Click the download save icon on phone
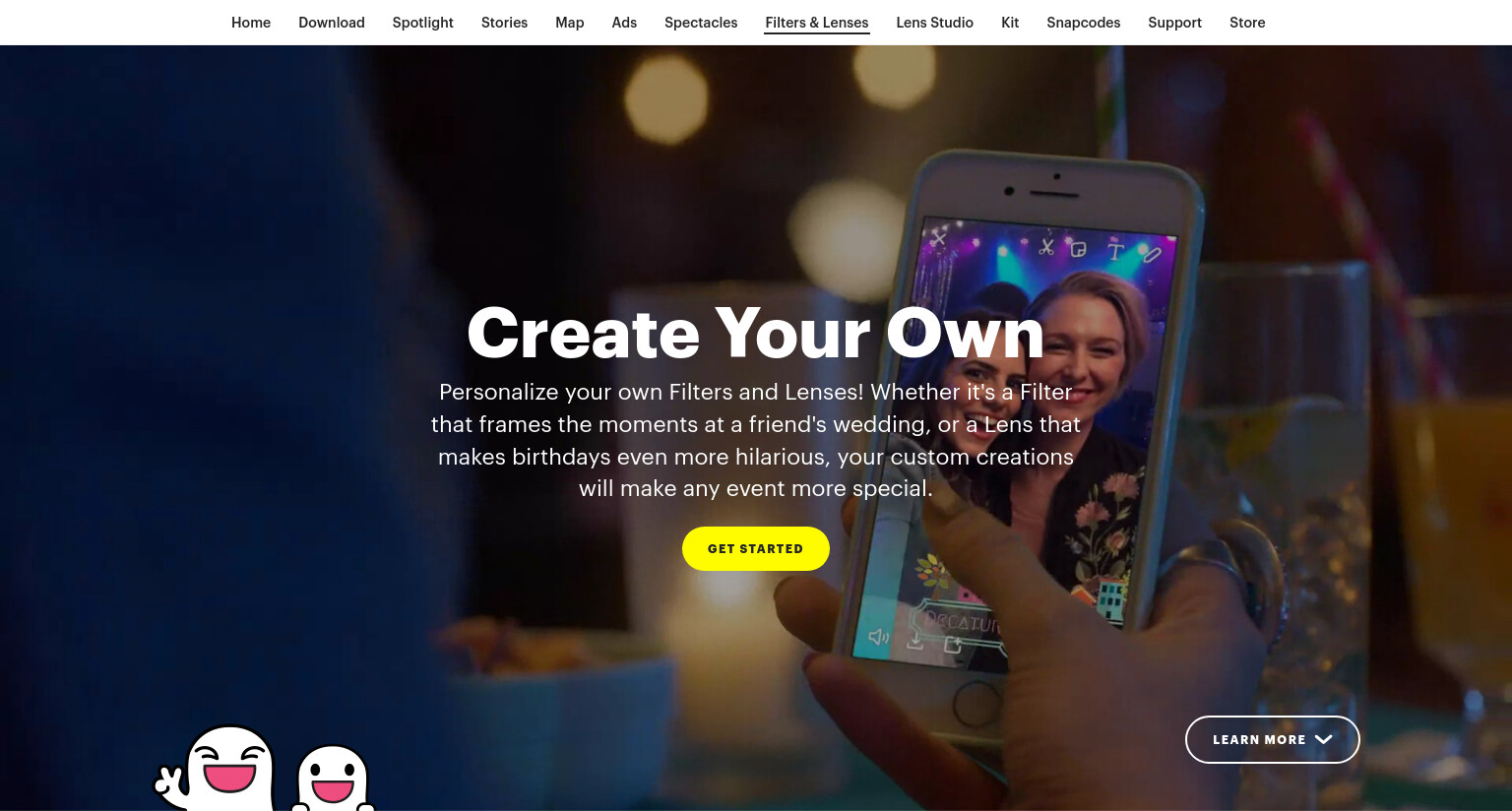1512x811 pixels. 914,642
